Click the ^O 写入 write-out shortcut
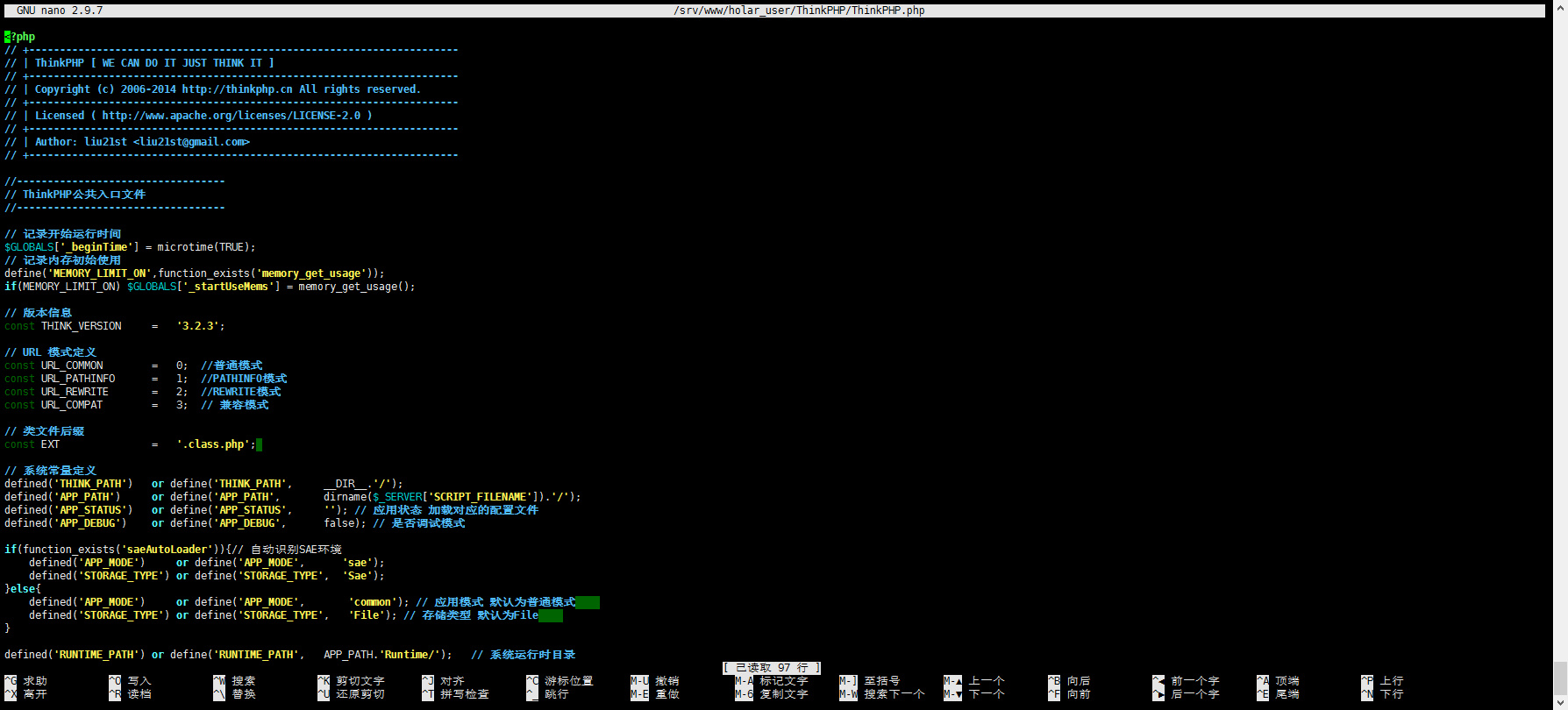Viewport: 1568px width, 710px height. (x=131, y=681)
